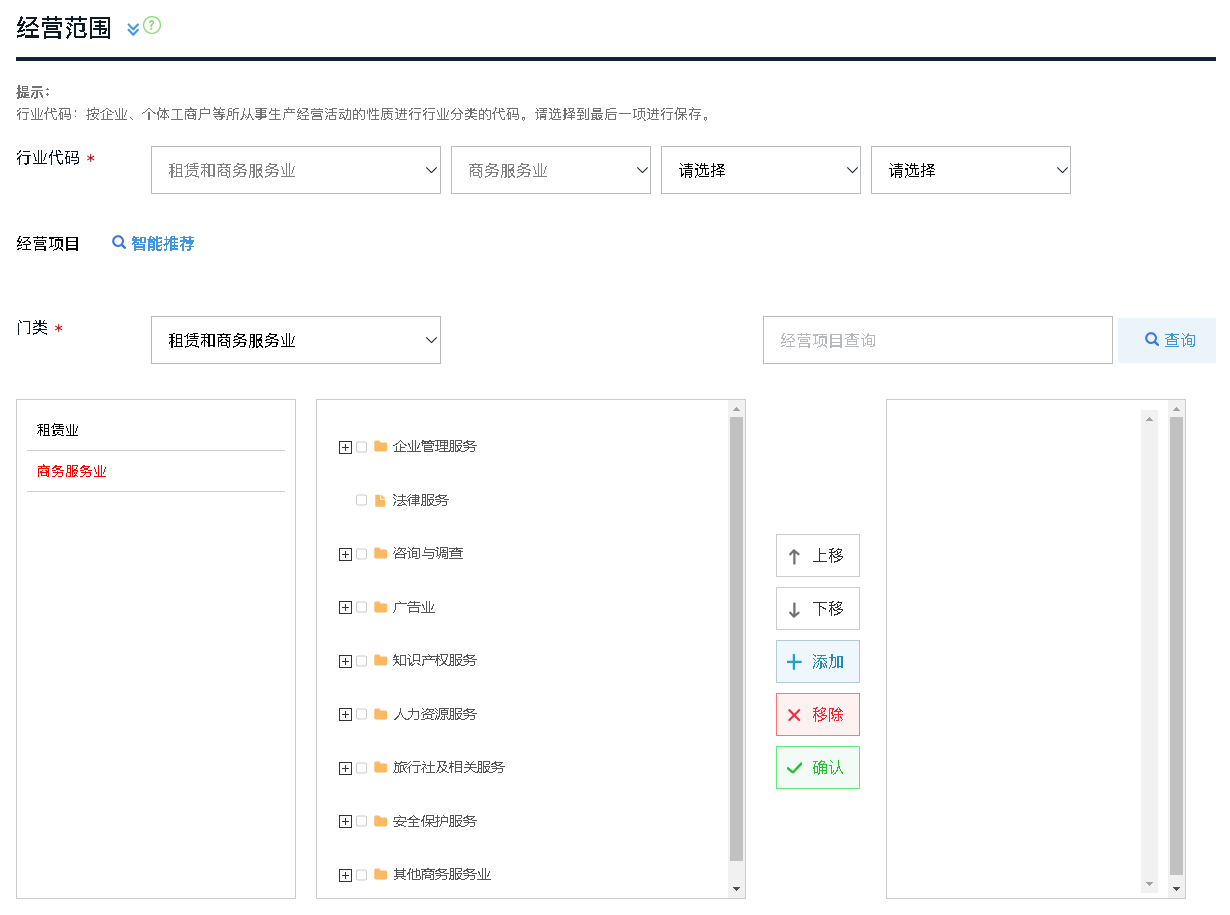Click the blue plus icon on 添加 button
The height and width of the screenshot is (915, 1230).
pyautogui.click(x=796, y=661)
